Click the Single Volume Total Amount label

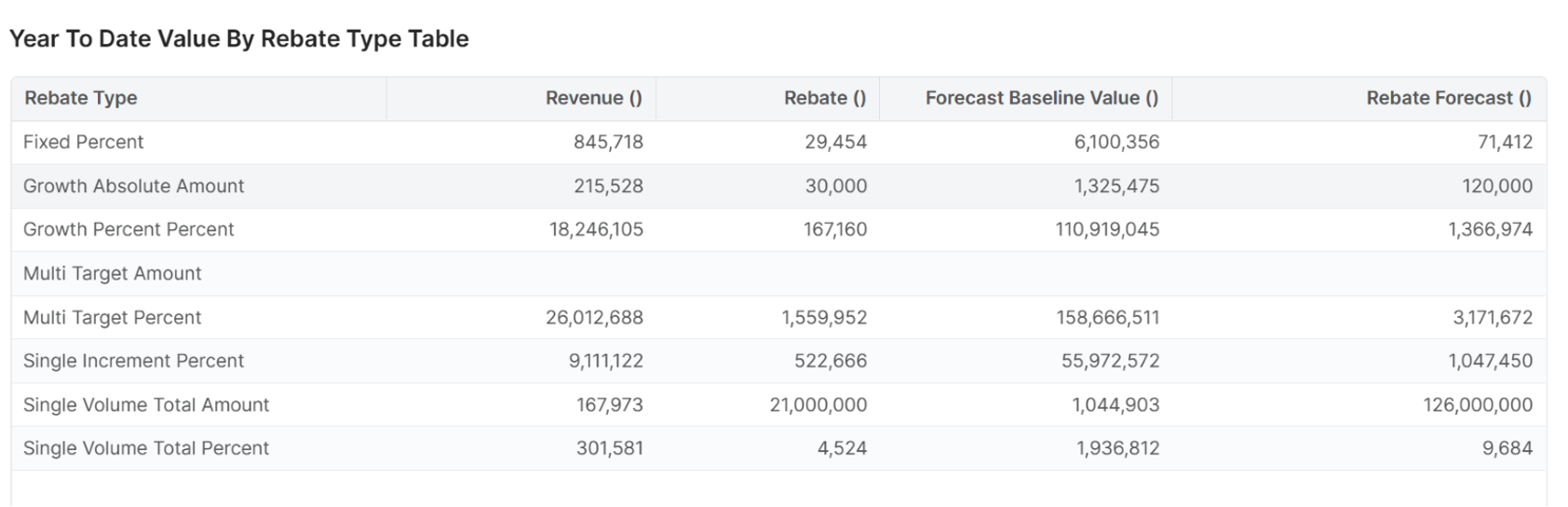click(x=146, y=404)
